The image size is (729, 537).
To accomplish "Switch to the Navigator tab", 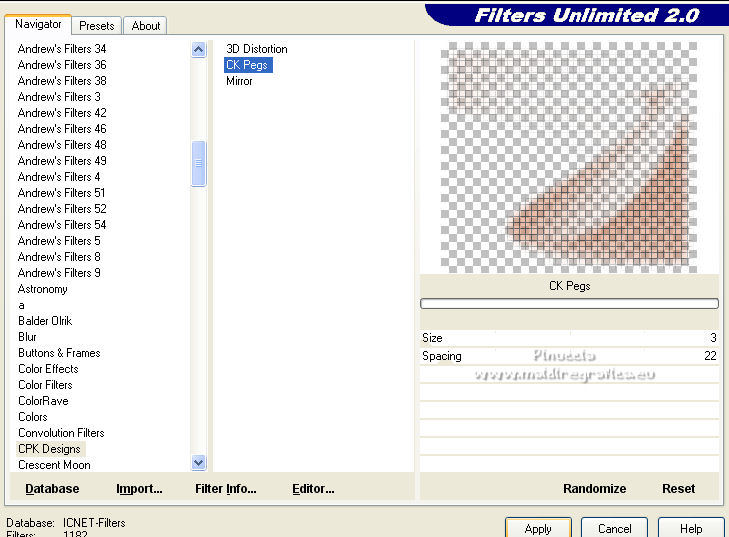I will coord(38,24).
